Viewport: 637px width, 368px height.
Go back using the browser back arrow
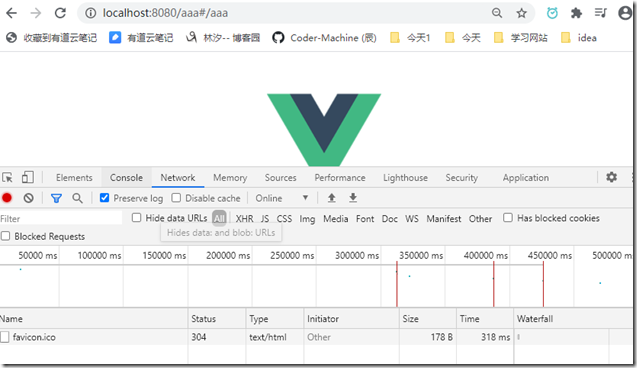(x=11, y=13)
